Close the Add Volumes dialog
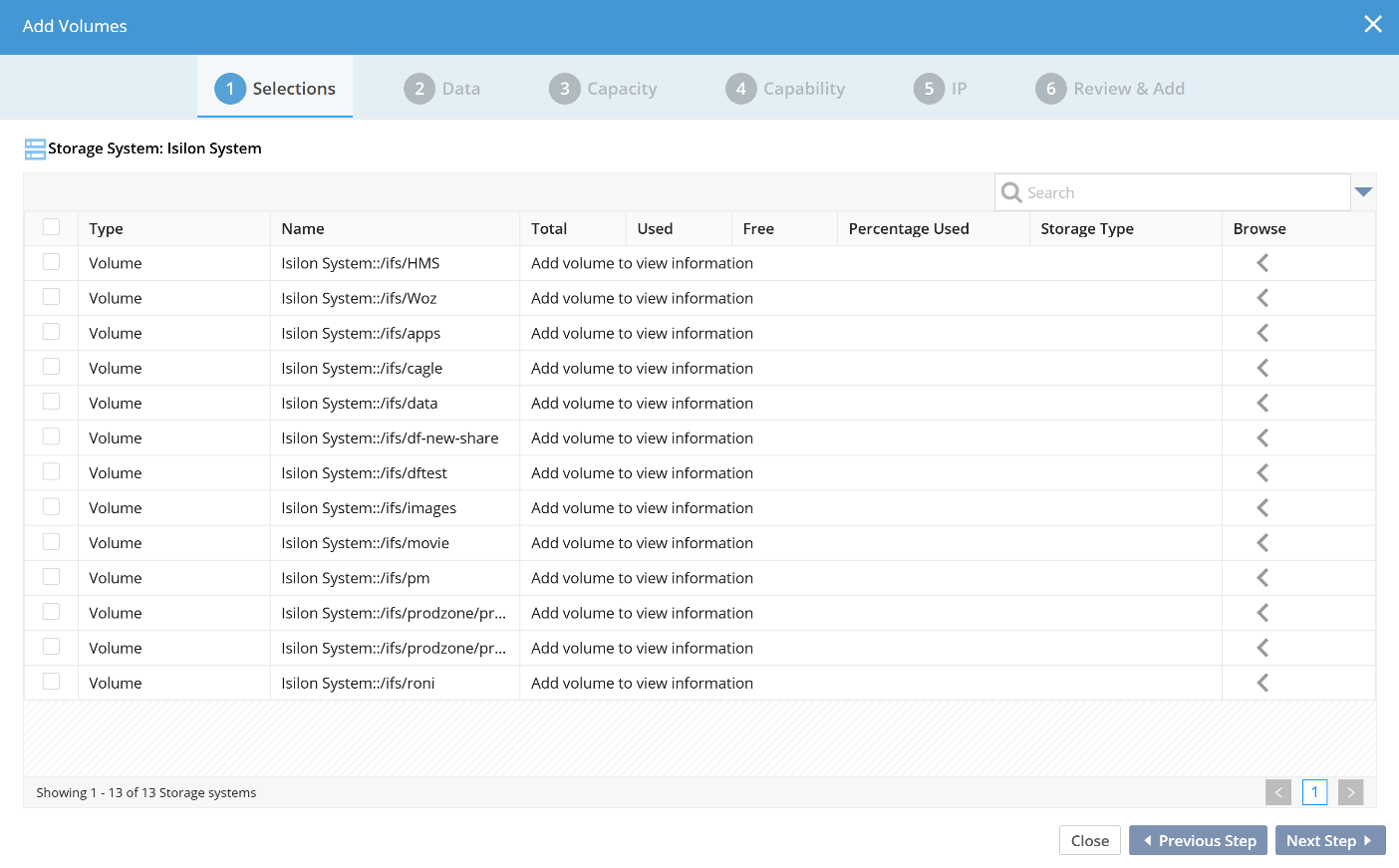 [x=1373, y=24]
